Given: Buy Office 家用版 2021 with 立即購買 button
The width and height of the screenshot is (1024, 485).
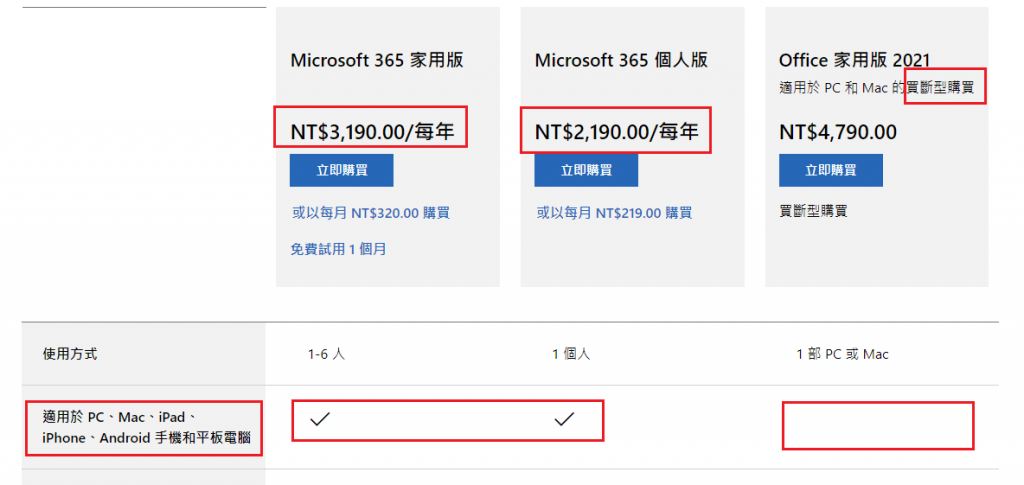Looking at the screenshot, I should coord(831,170).
